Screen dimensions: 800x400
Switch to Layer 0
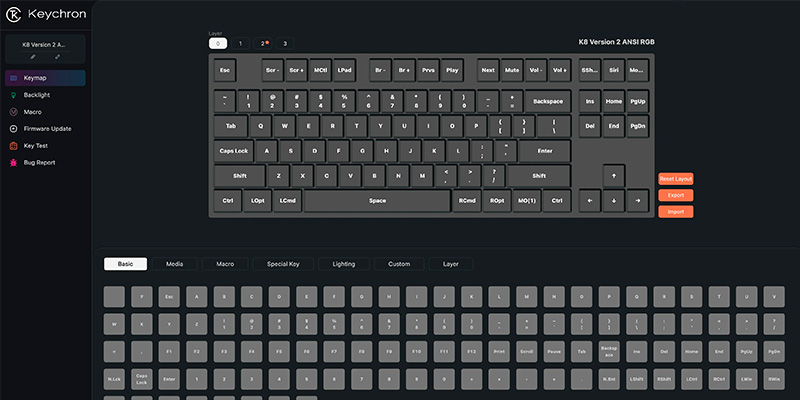[x=218, y=44]
